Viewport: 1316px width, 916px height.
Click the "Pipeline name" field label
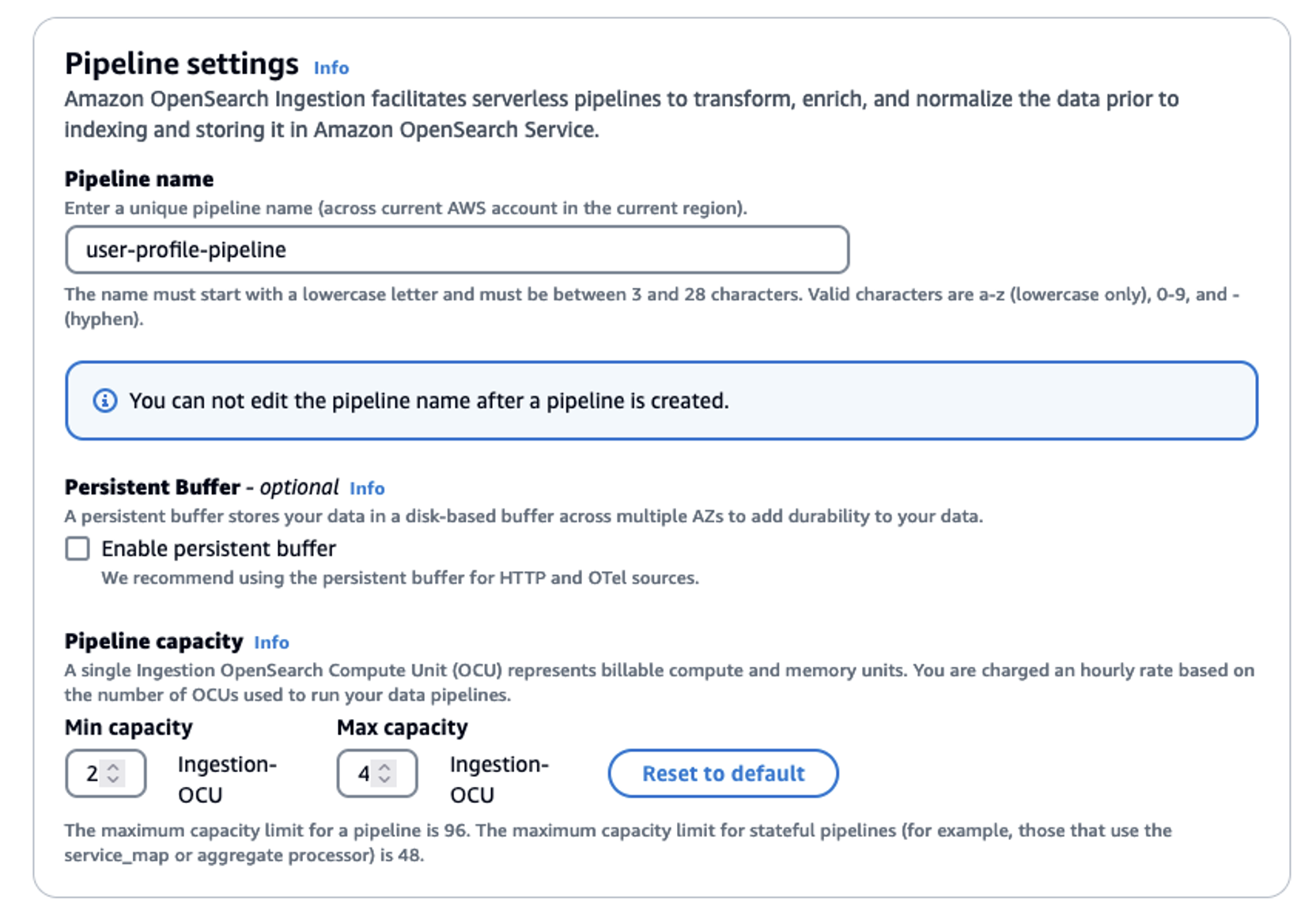click(139, 179)
